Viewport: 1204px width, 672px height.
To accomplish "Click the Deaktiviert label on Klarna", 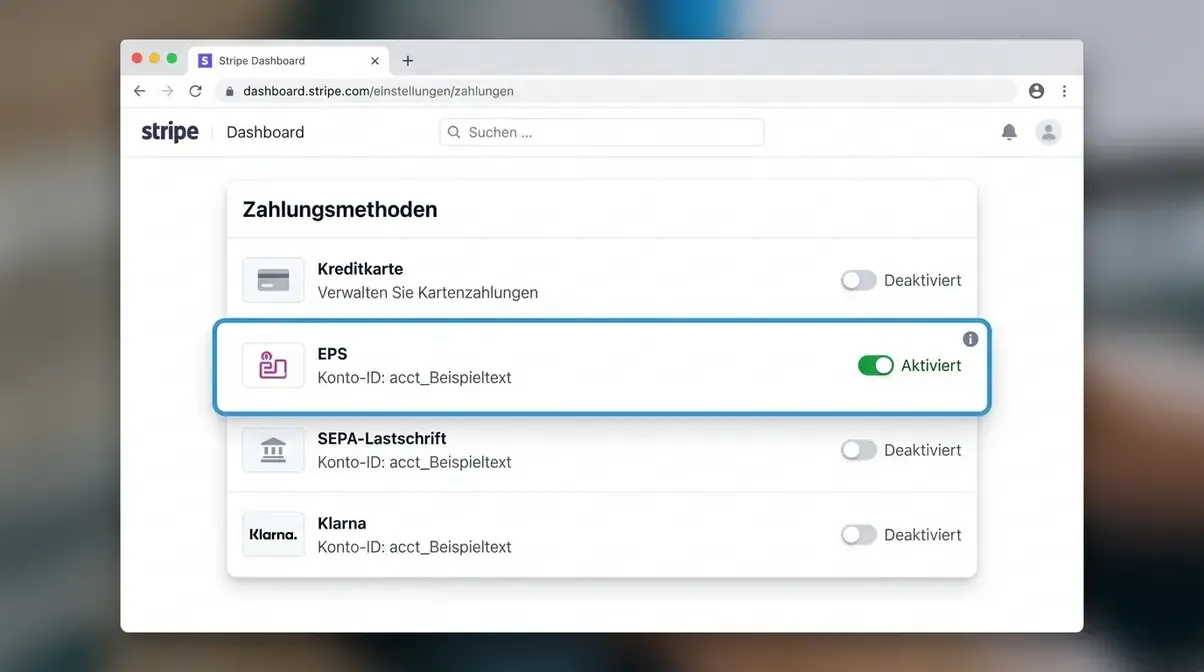I will [923, 536].
